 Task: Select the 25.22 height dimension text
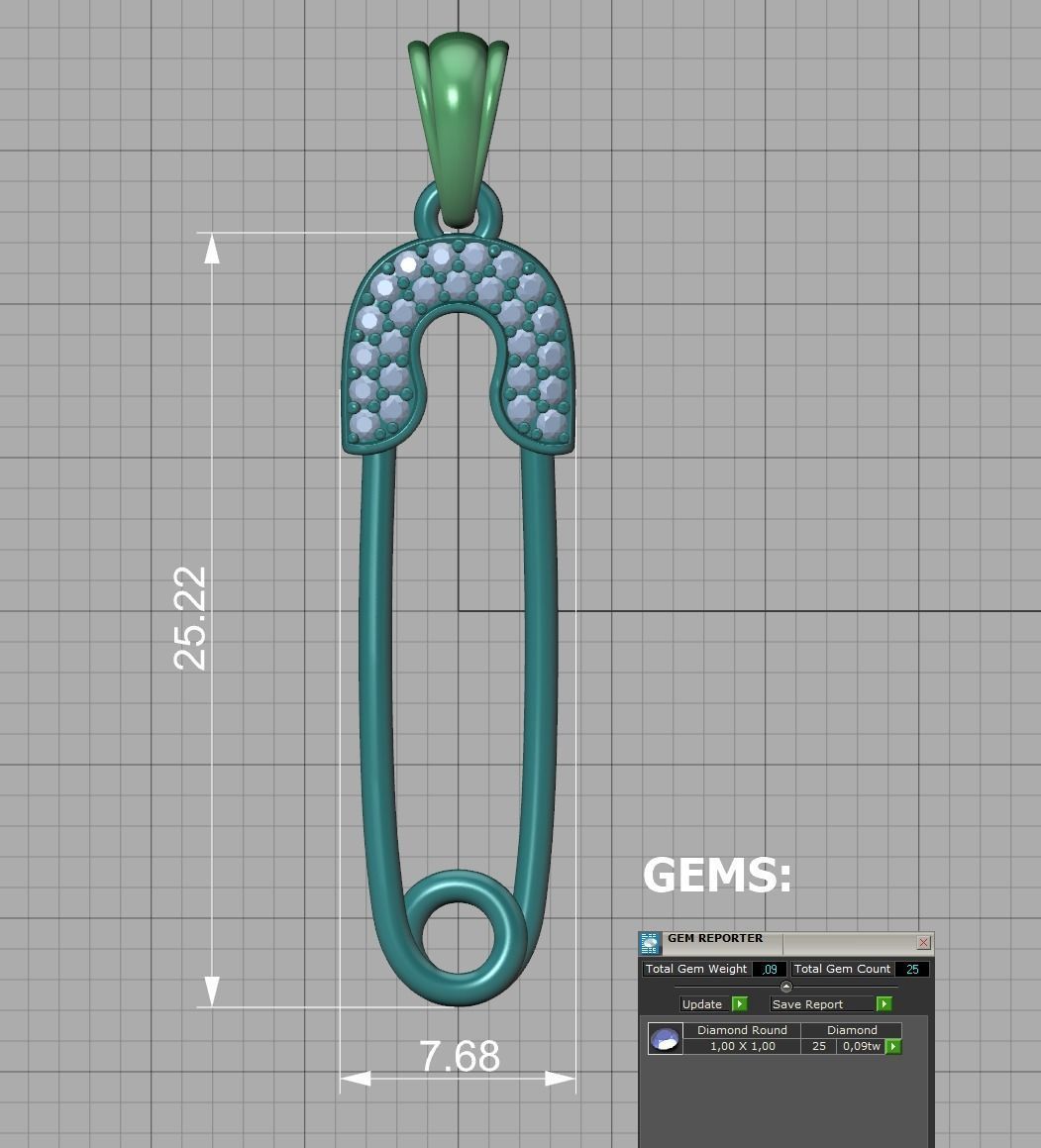pos(190,619)
